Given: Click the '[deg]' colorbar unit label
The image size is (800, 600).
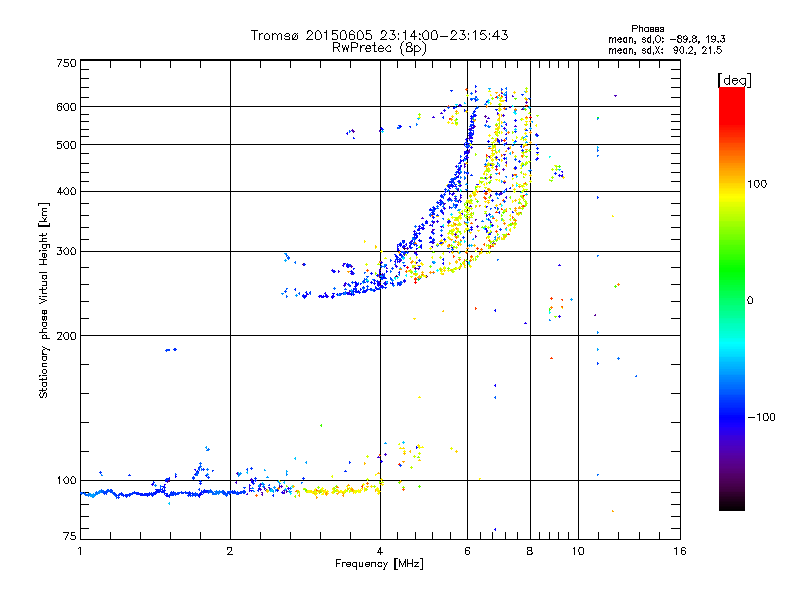Looking at the screenshot, I should click(734, 80).
